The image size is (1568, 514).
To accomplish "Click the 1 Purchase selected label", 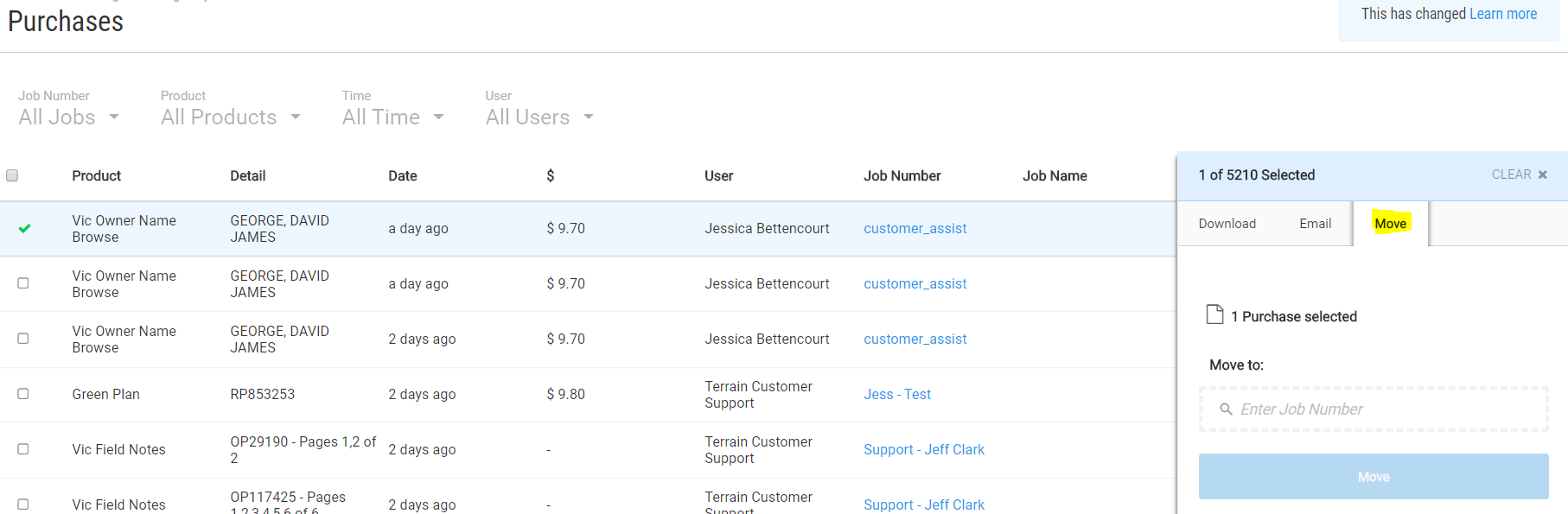I will 1294,317.
